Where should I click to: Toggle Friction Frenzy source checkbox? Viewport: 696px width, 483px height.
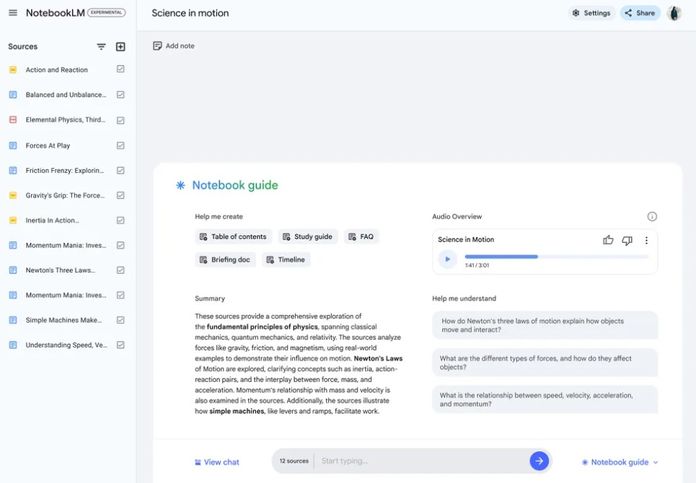[x=120, y=170]
